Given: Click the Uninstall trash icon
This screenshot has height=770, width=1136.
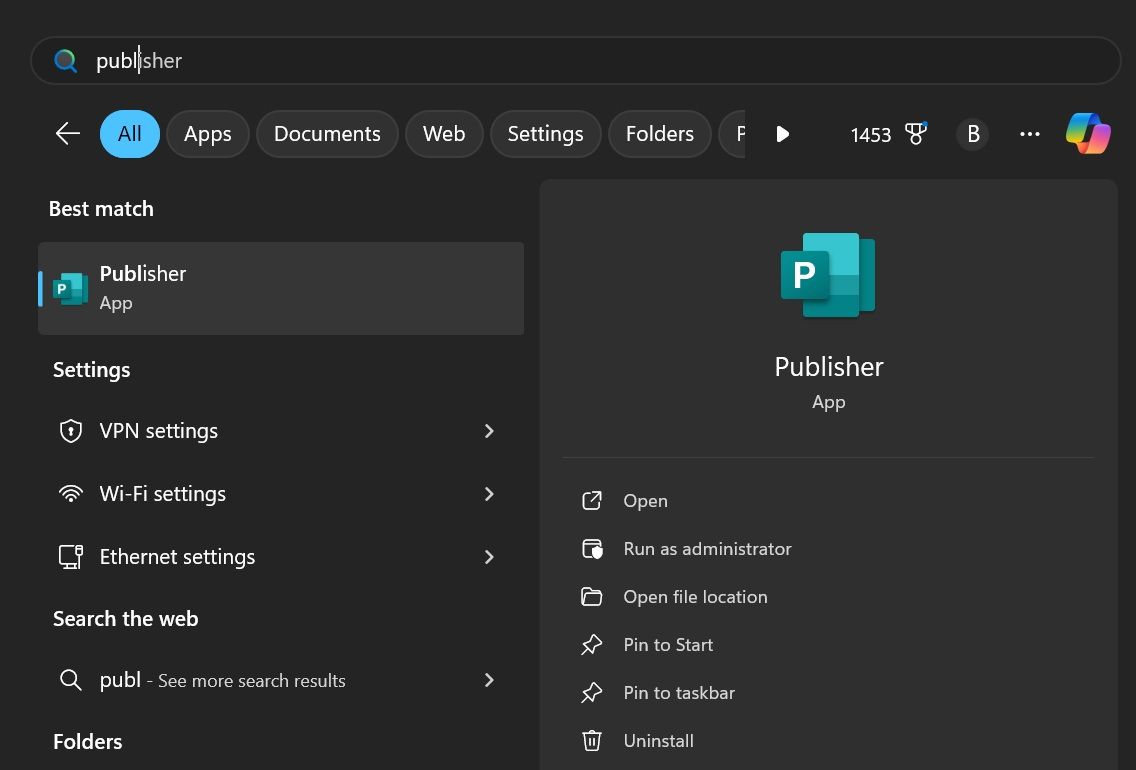Looking at the screenshot, I should 592,741.
